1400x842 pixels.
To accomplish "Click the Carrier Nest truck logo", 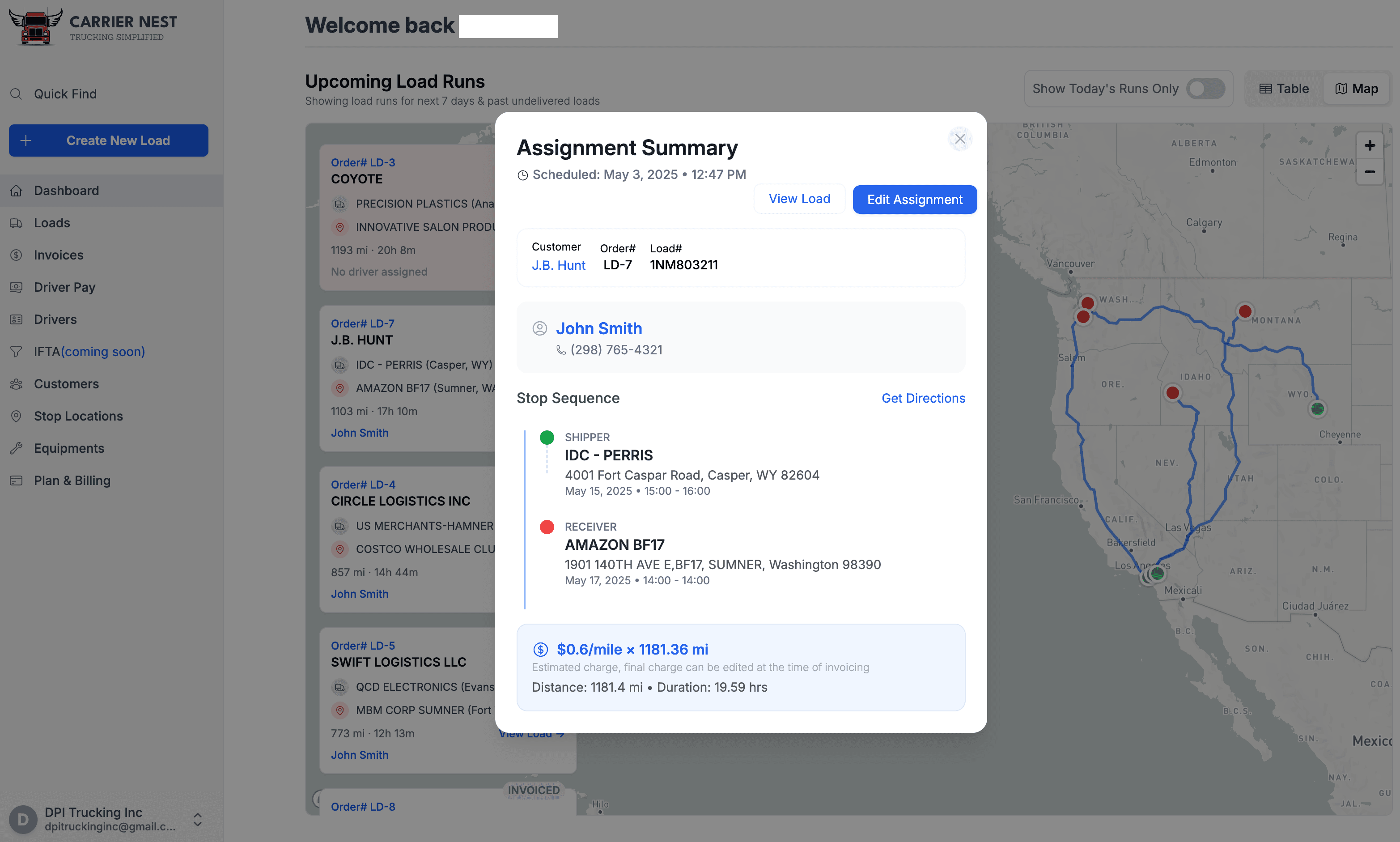I will point(35,26).
